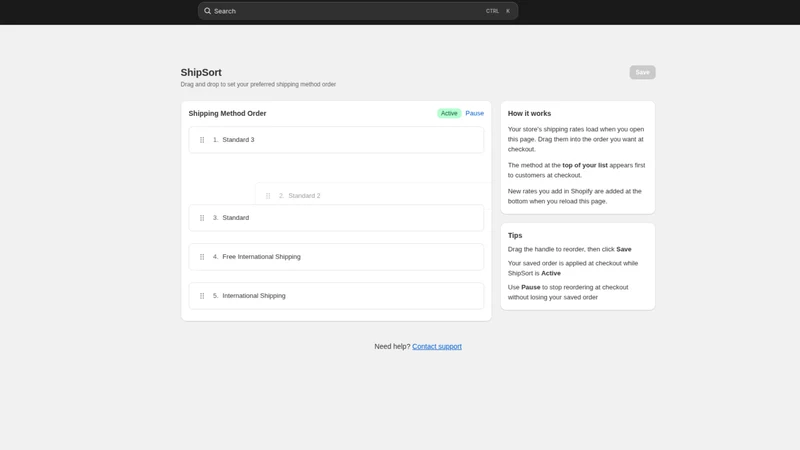
Task: Click the ShipSort page title
Action: (x=201, y=72)
